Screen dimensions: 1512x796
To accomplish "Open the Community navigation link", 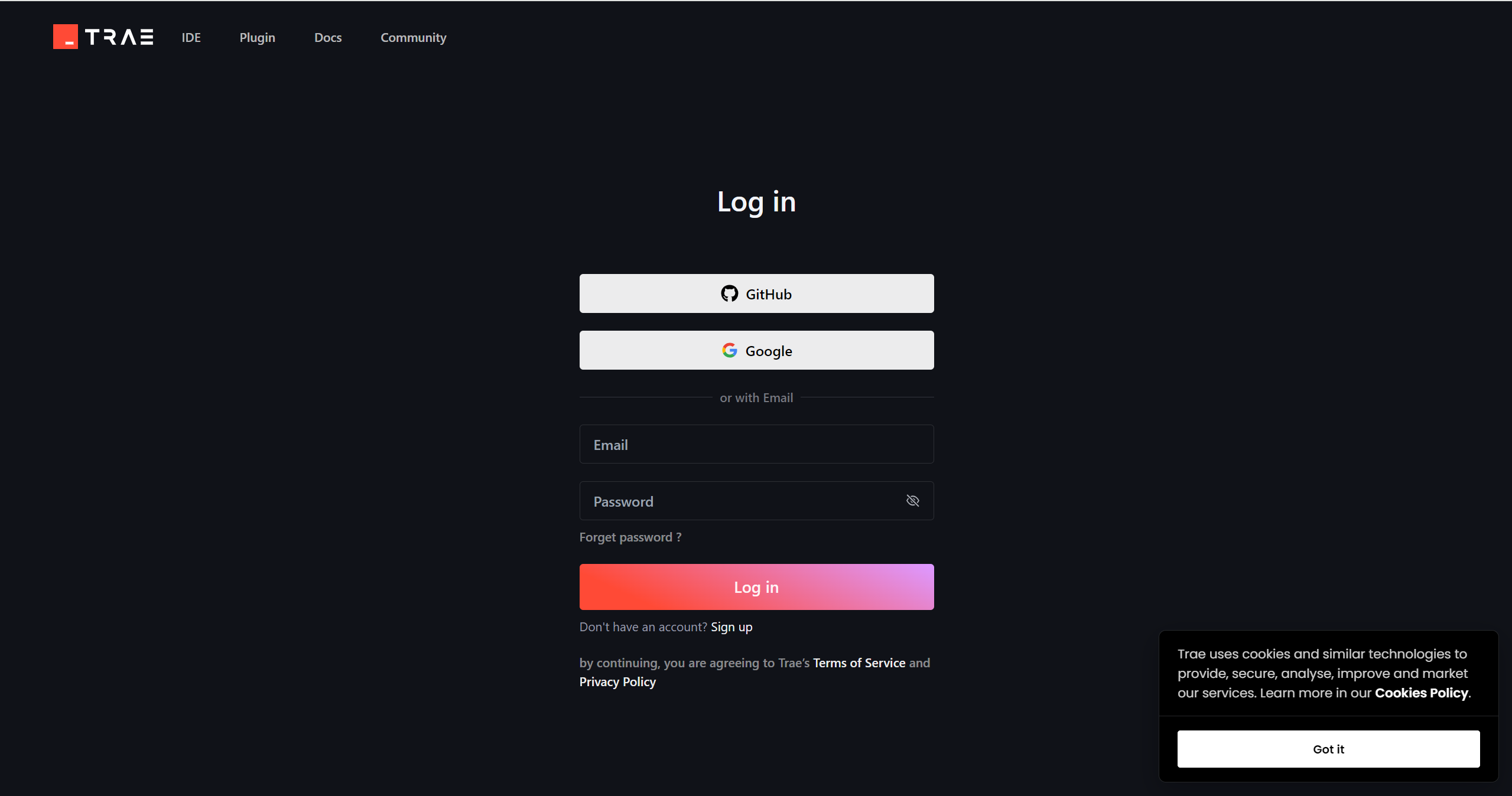I will tap(413, 37).
